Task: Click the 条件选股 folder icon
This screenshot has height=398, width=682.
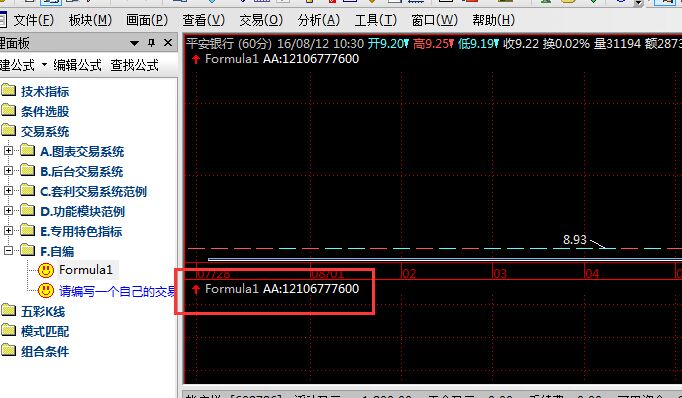Action: click(x=8, y=110)
